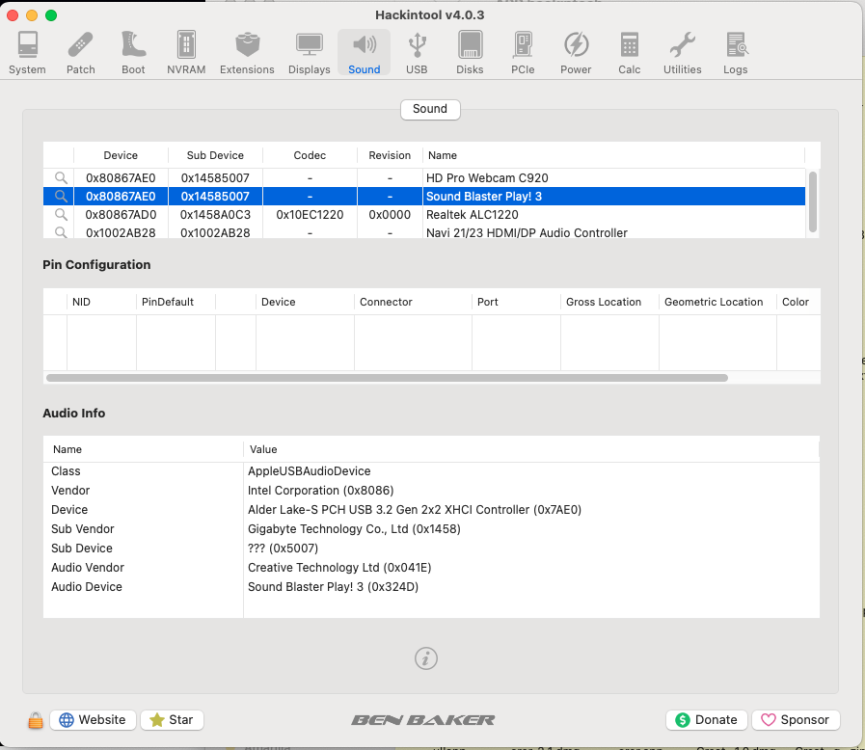Open the Displays toolbar section
This screenshot has width=865, height=750.
(309, 52)
